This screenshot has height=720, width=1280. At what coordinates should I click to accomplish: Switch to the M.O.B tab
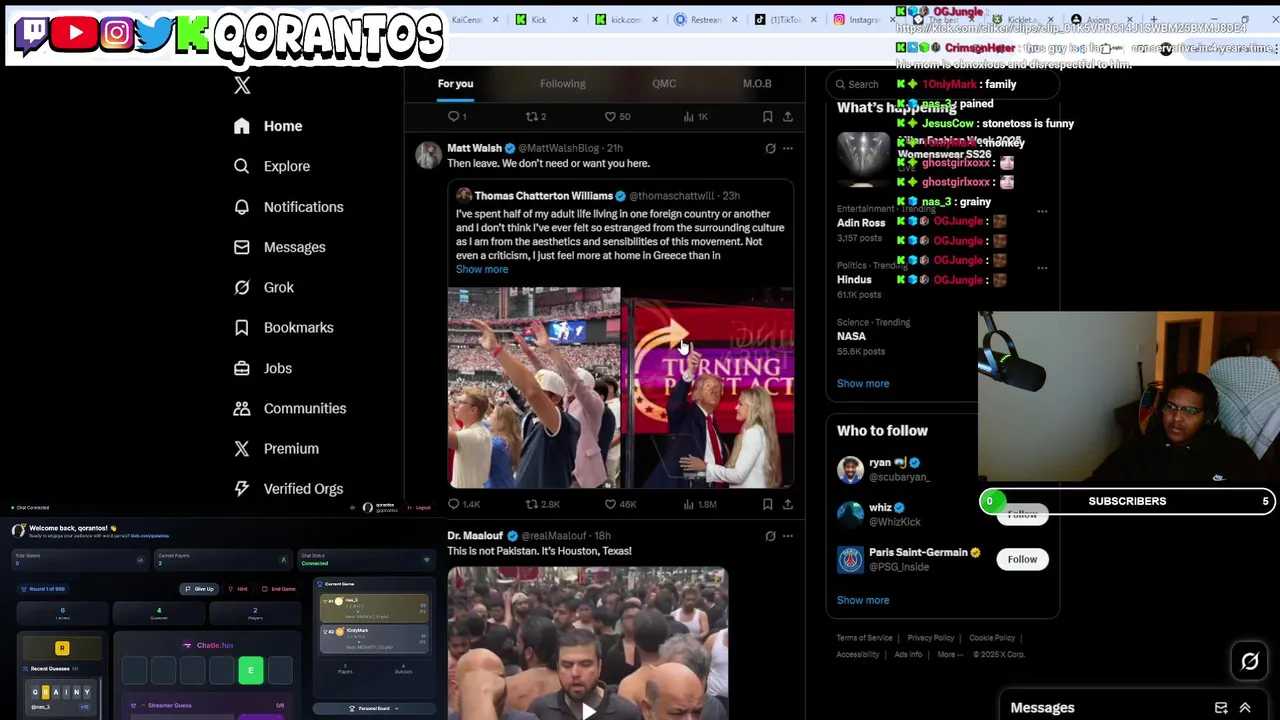(757, 84)
